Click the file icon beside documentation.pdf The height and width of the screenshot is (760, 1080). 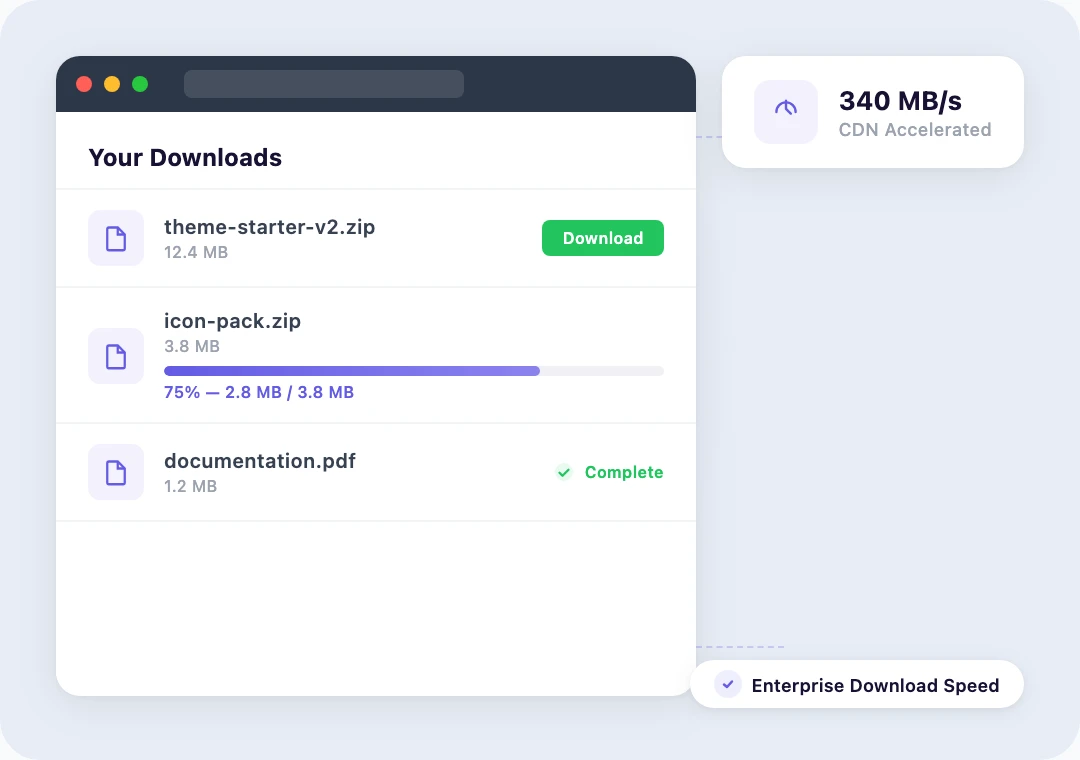point(116,473)
